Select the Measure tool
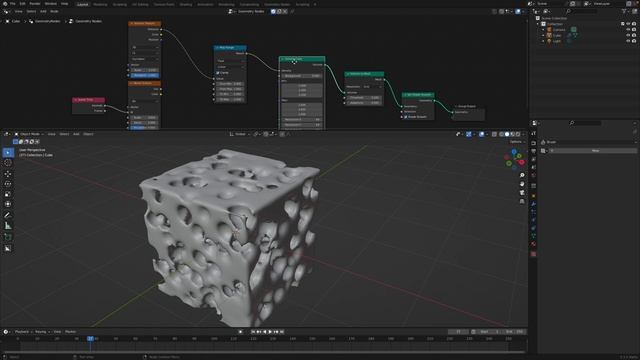 8,226
